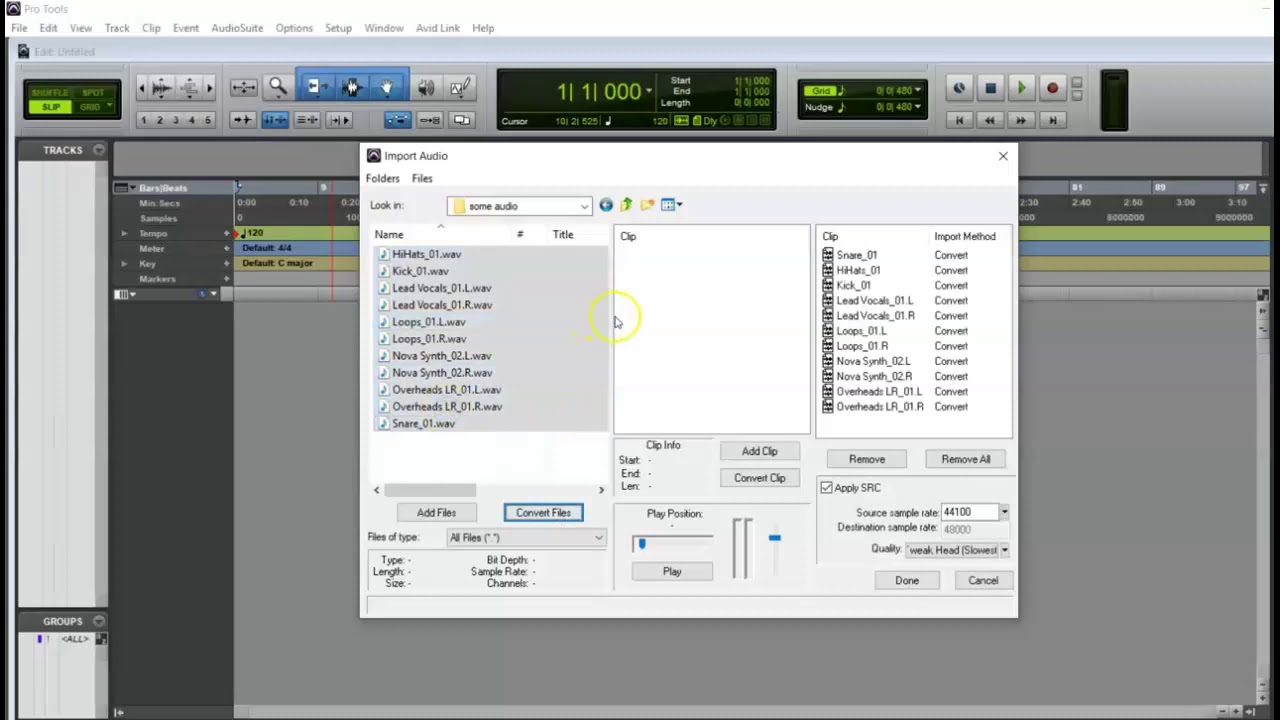The image size is (1280, 720).
Task: Click Return to Zero transport button
Action: [x=959, y=120]
